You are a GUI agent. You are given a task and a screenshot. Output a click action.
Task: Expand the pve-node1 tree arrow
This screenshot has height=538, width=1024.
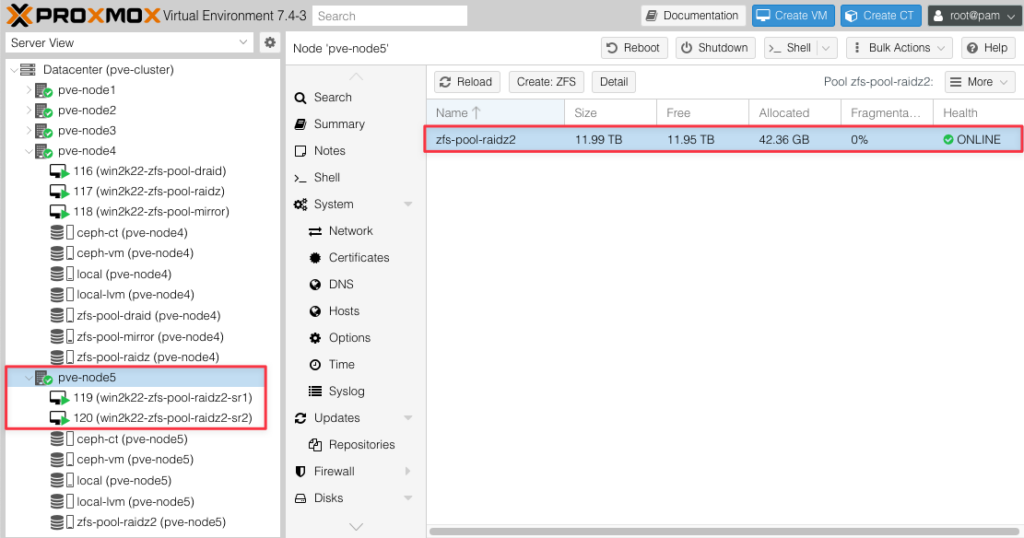29,90
